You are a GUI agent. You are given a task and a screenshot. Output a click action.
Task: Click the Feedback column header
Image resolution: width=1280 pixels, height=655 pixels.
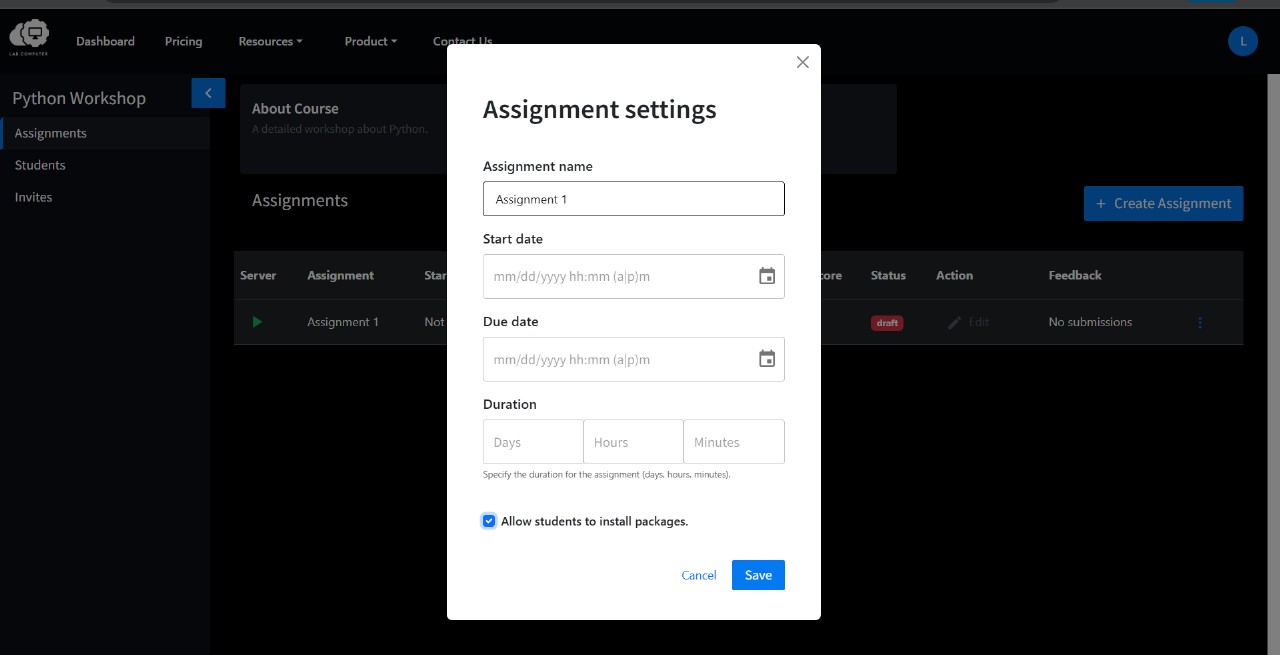click(x=1075, y=275)
